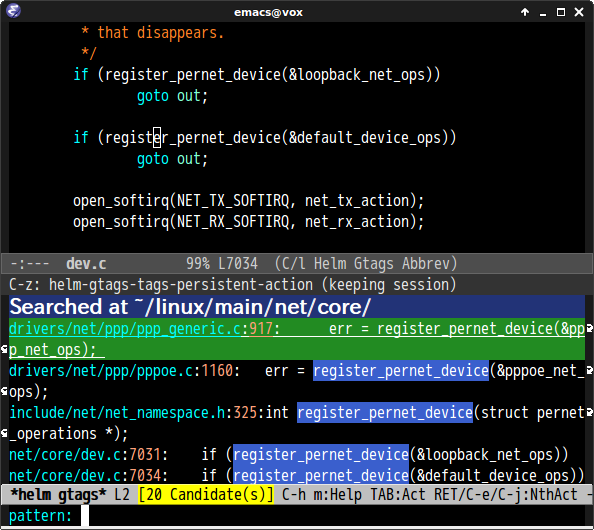Image resolution: width=594 pixels, height=530 pixels.
Task: Select the drivers/net/ppp/ppp_generic.c:917 candidate
Action: [x=297, y=339]
